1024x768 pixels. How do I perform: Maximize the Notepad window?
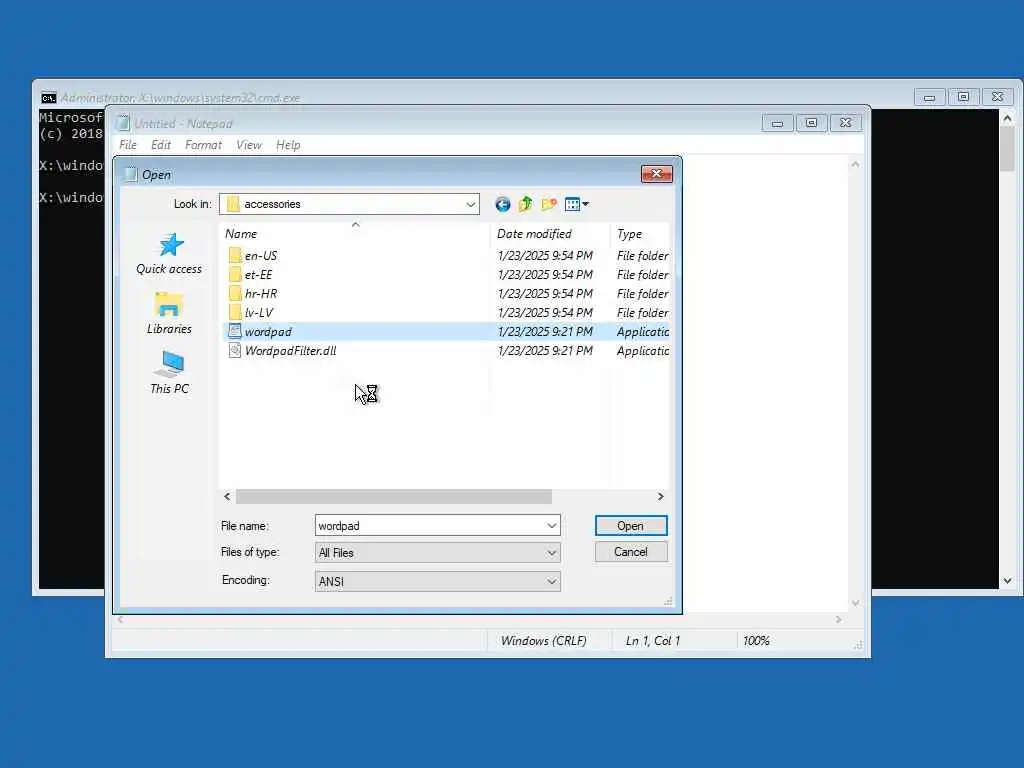[811, 123]
